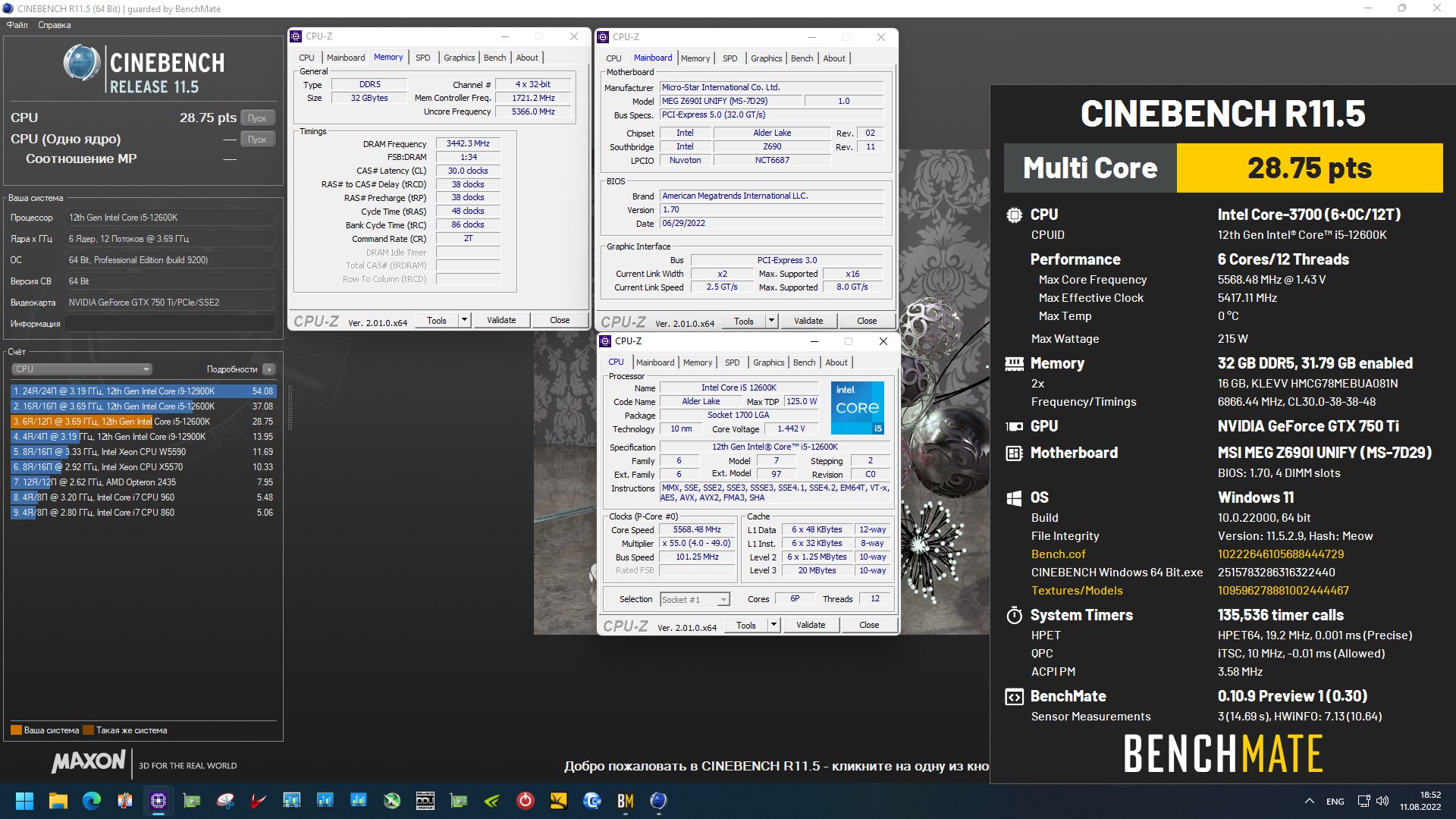Open About tab in bottom CPU-Z window
Viewport: 1456px width, 819px height.
(836, 362)
